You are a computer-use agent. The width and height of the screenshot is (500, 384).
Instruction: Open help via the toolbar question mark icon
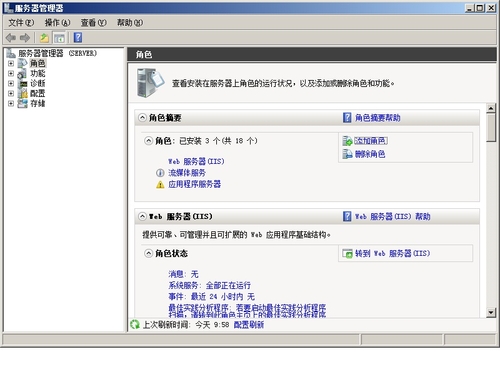[x=78, y=37]
